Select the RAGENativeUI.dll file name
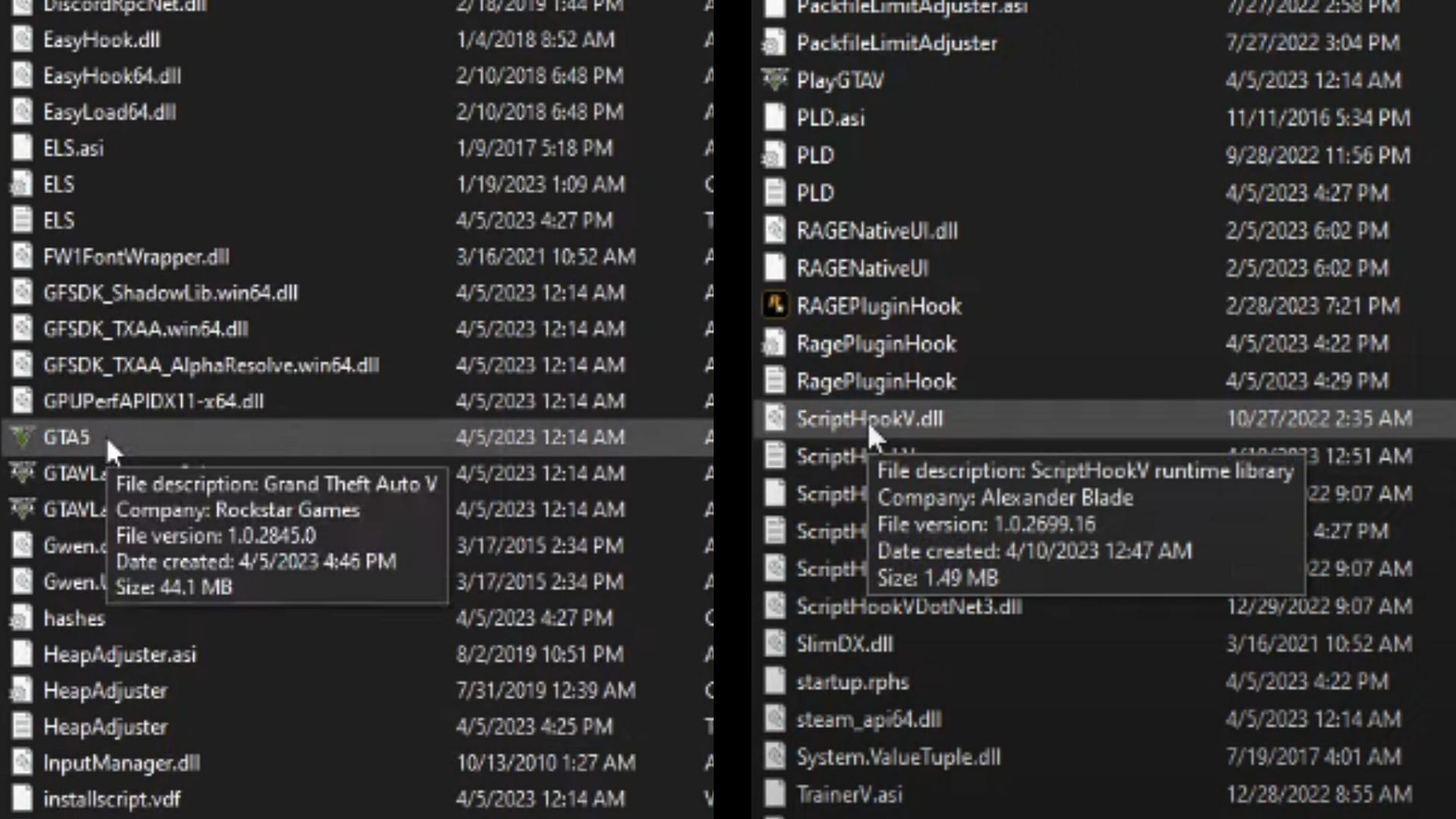The width and height of the screenshot is (1456, 819). point(877,231)
